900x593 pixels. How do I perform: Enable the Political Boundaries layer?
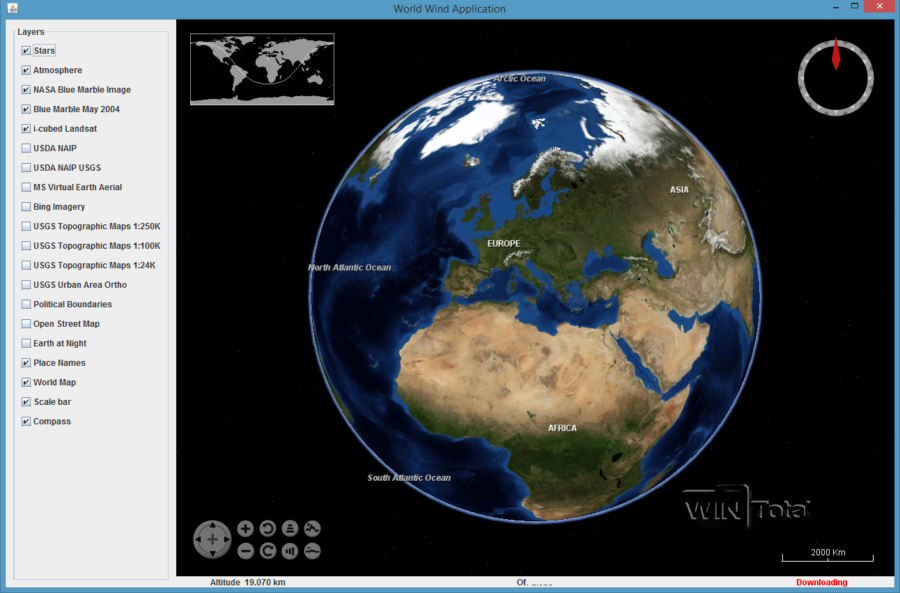(x=25, y=304)
